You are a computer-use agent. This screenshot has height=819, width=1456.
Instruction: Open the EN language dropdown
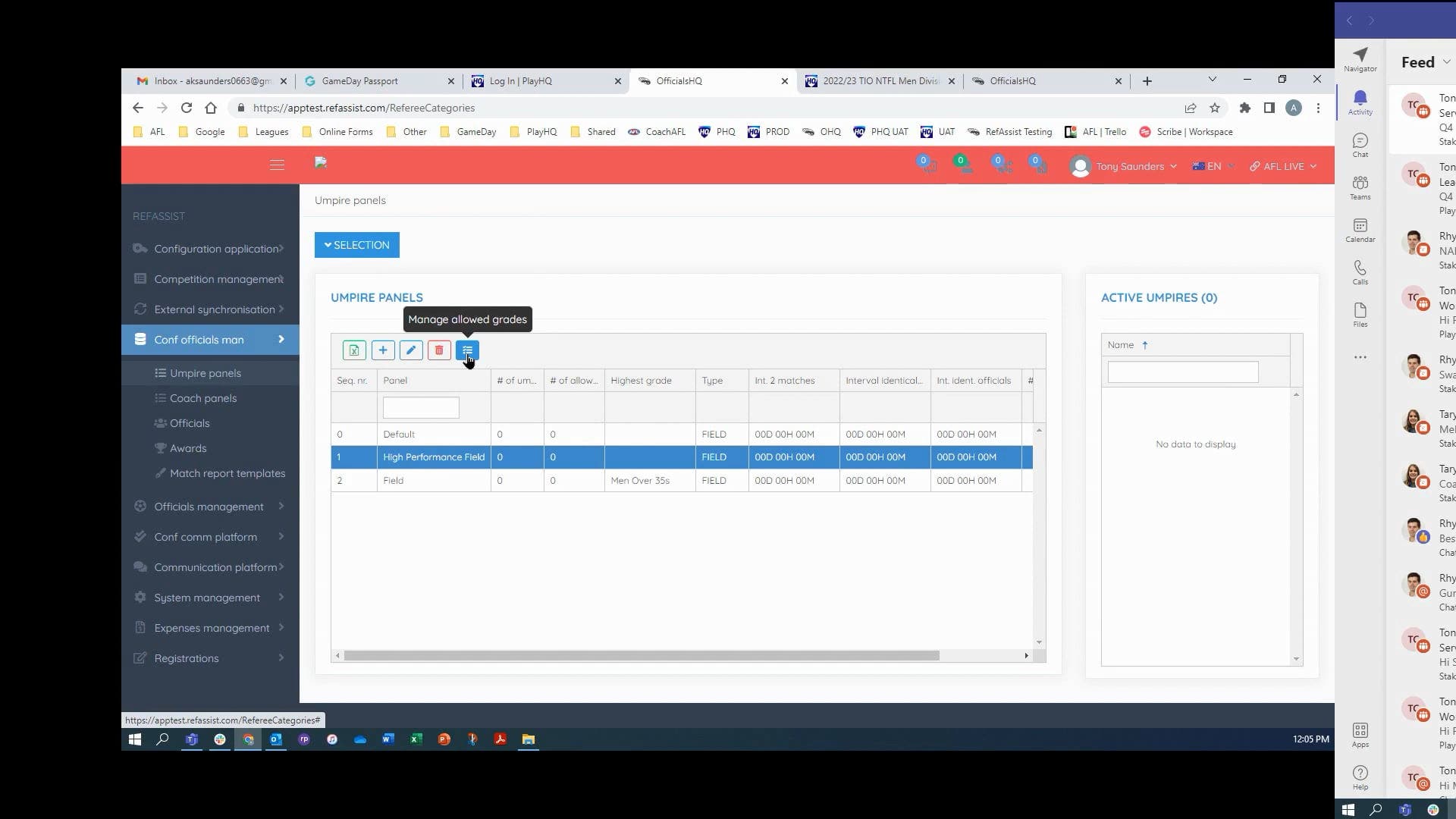(1213, 166)
